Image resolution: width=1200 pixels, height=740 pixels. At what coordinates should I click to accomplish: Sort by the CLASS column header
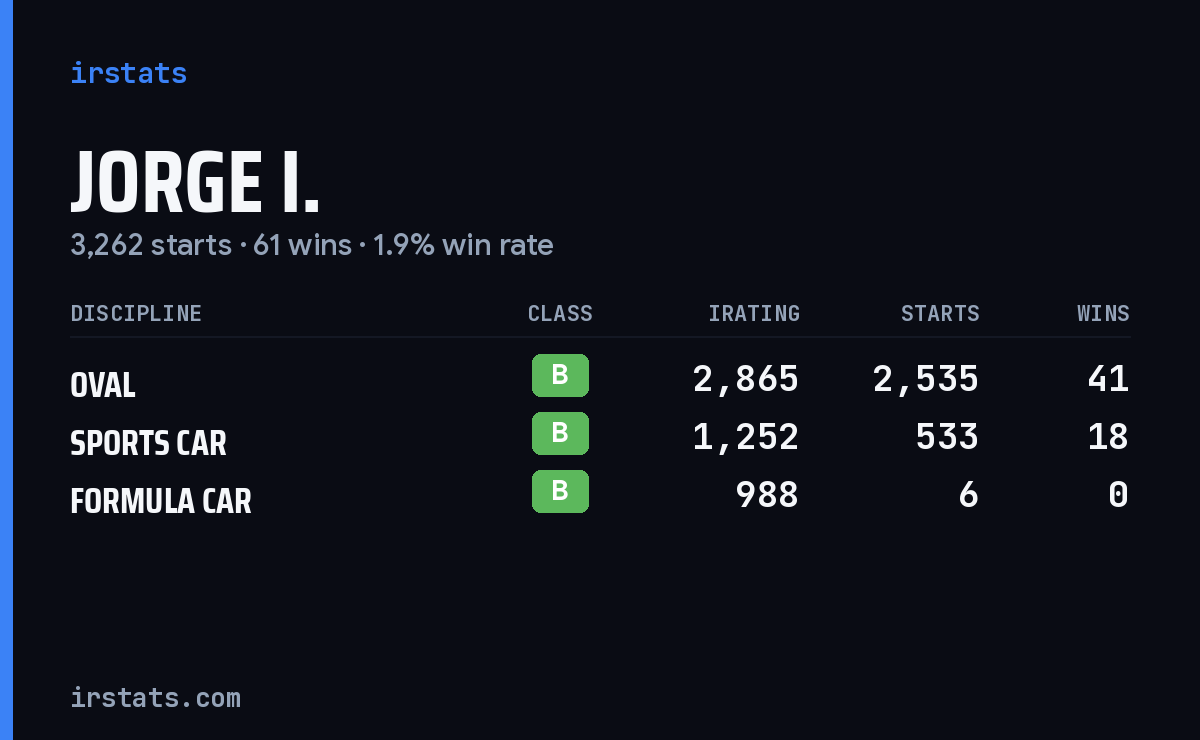[560, 313]
